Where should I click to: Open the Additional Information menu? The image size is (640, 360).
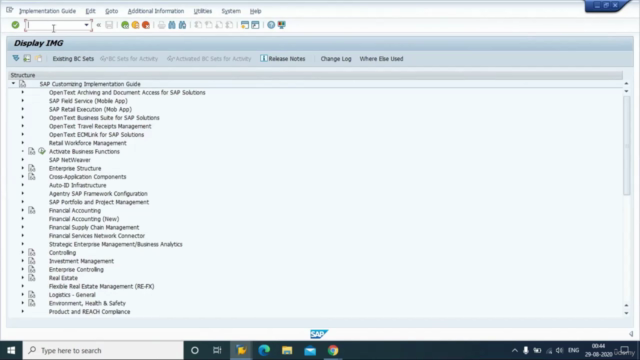coord(156,11)
